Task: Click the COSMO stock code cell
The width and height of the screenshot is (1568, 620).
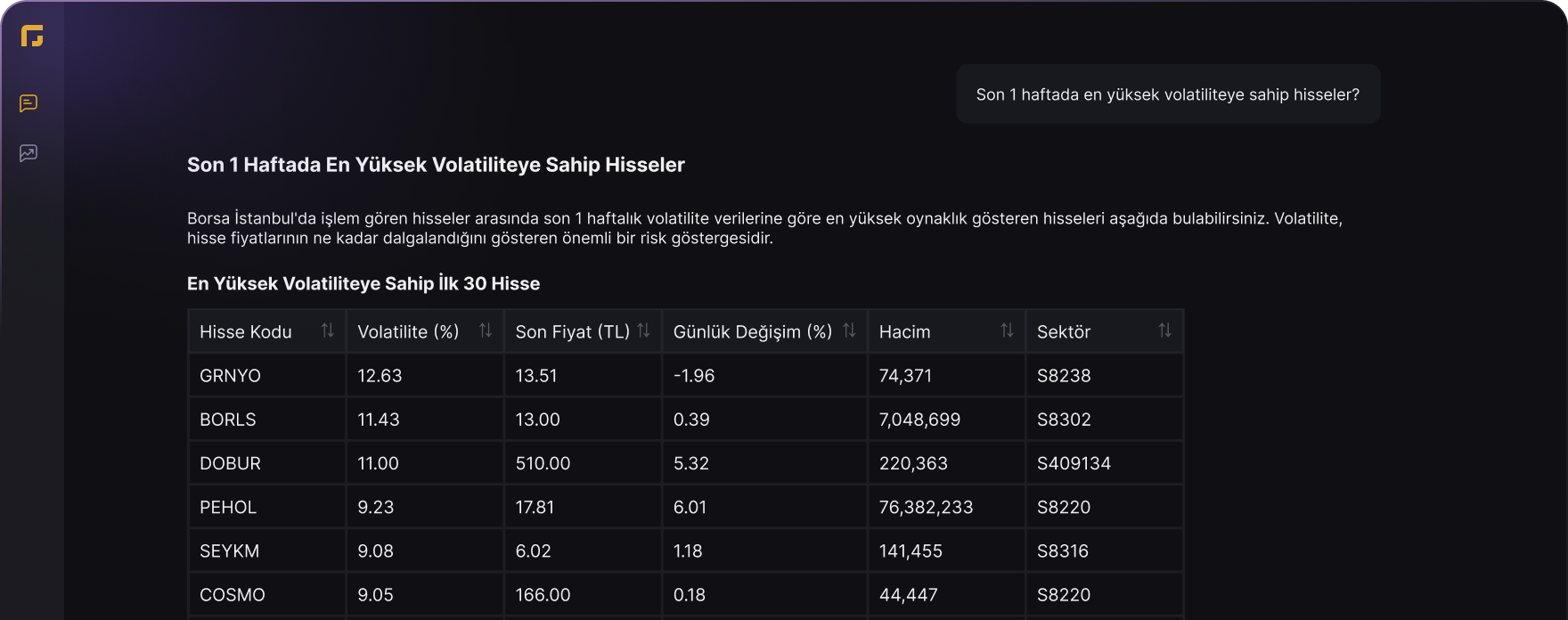Action: pyautogui.click(x=267, y=594)
